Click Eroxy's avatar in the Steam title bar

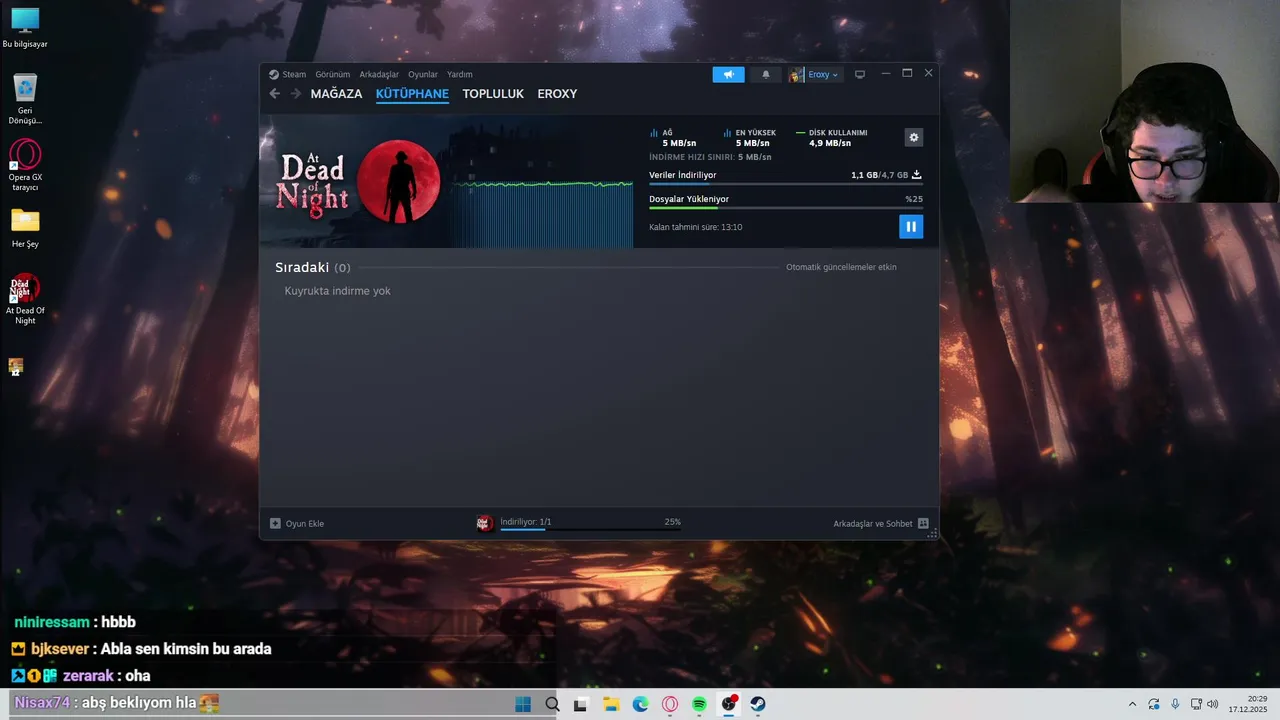point(796,74)
